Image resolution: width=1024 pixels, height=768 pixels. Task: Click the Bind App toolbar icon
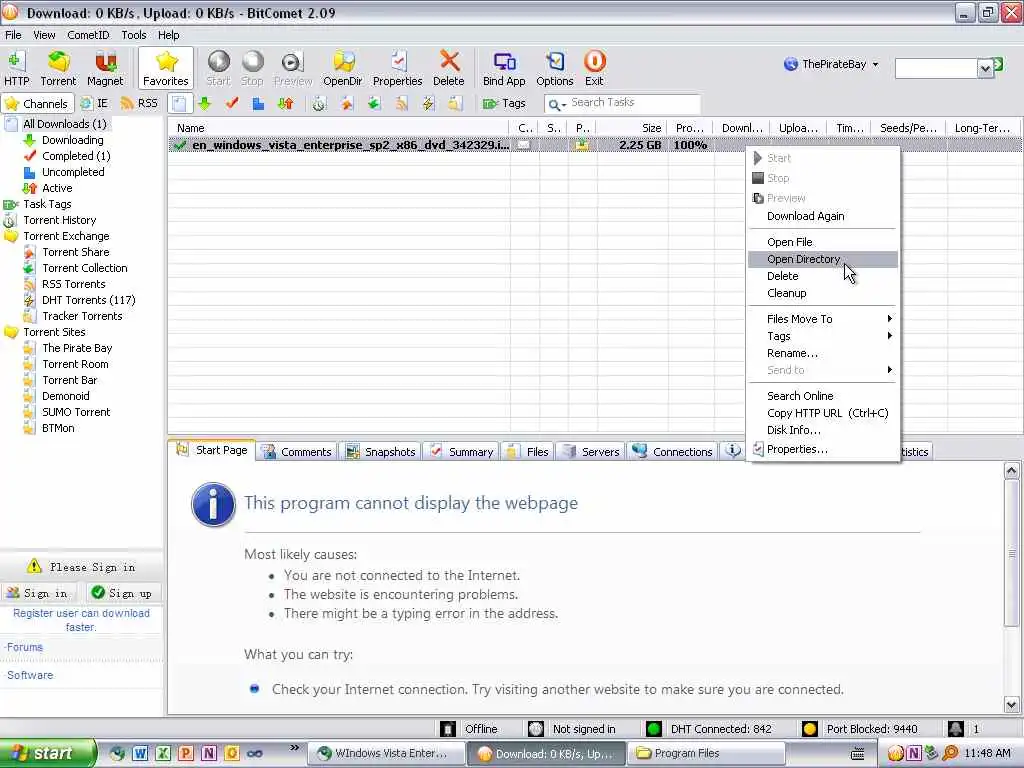[x=504, y=68]
